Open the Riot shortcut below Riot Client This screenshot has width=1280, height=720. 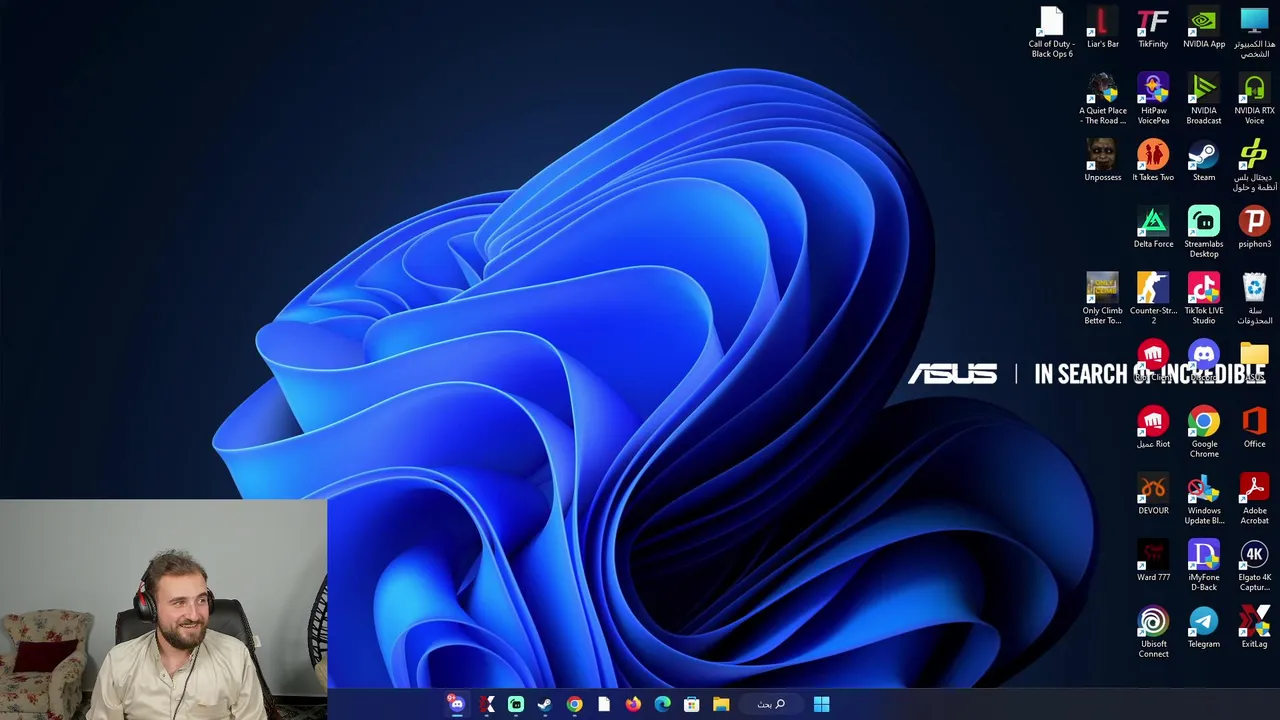(x=1153, y=428)
